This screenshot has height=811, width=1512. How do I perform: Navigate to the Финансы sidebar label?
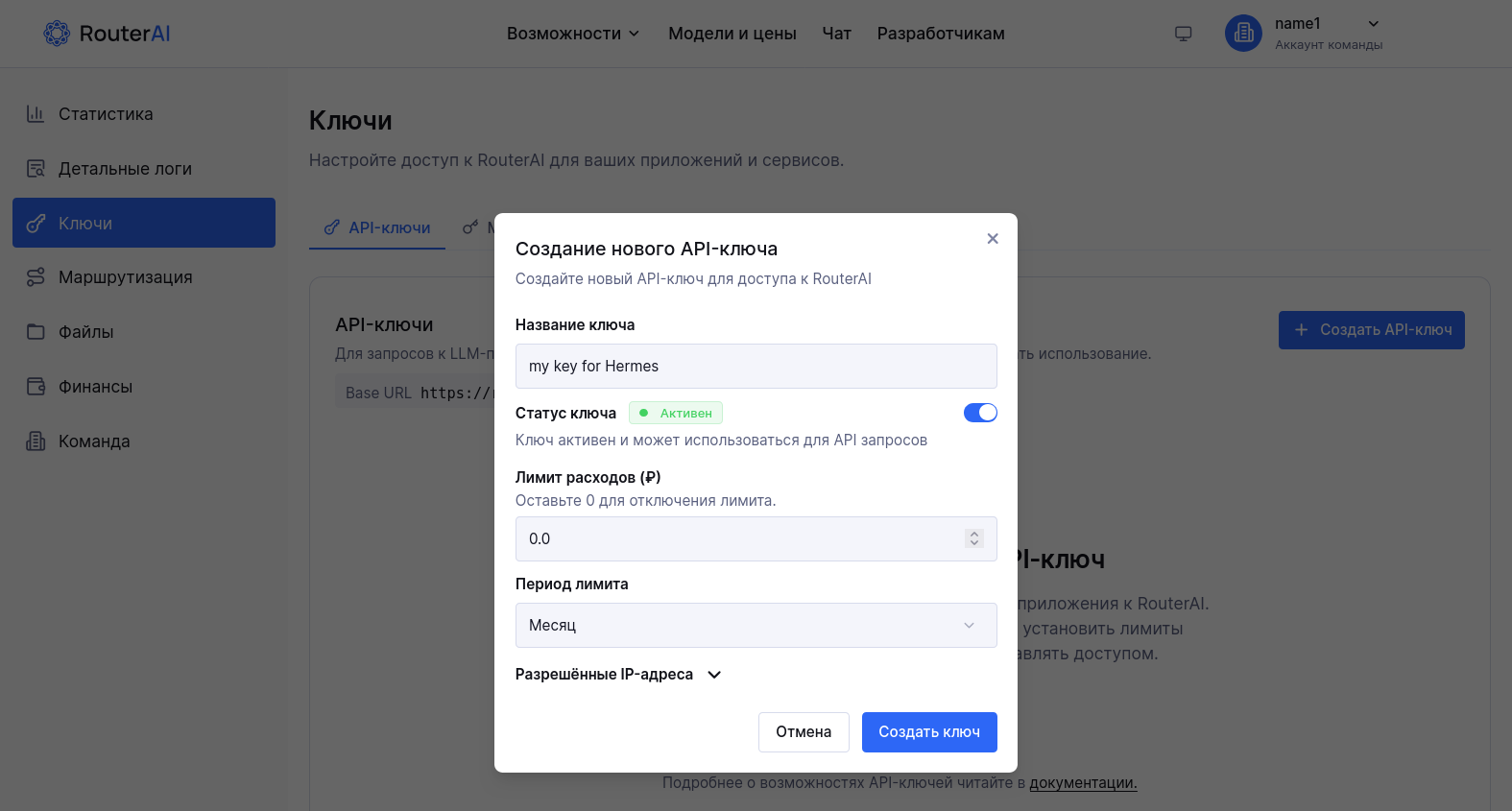(96, 386)
